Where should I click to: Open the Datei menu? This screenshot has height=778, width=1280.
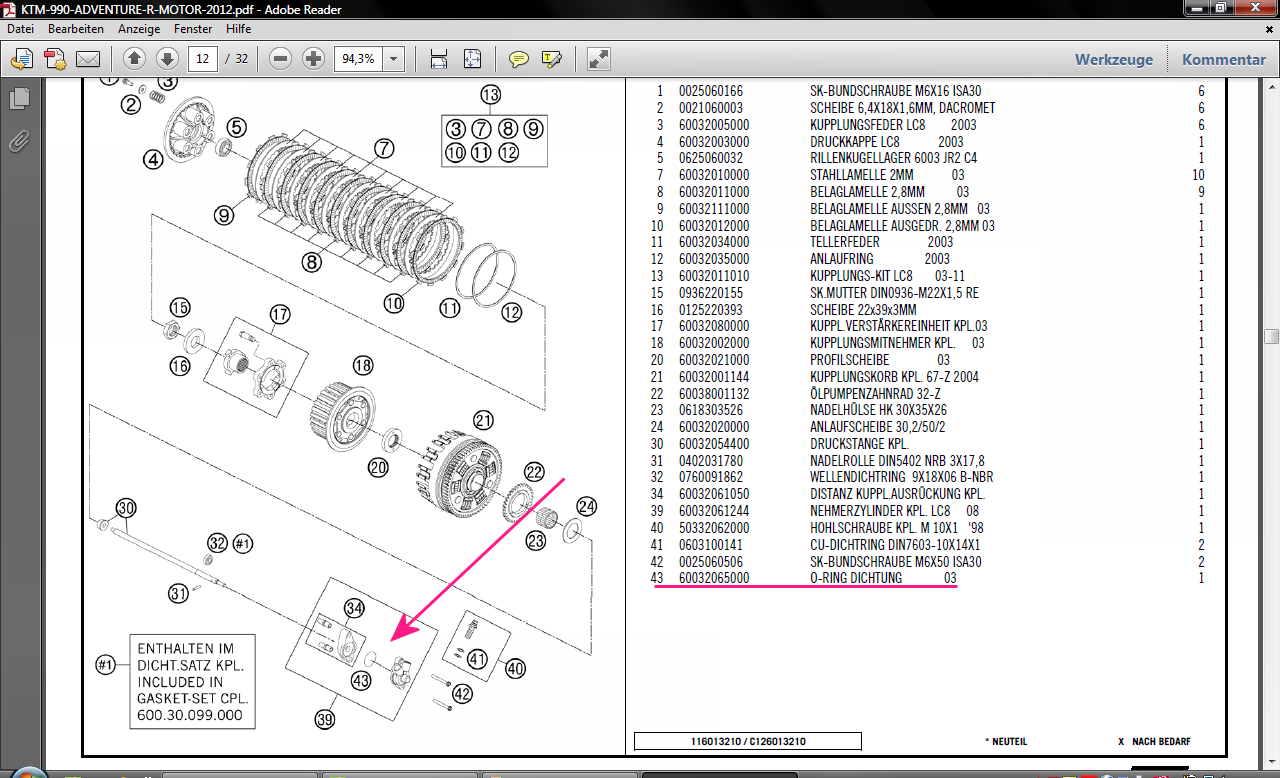point(20,29)
